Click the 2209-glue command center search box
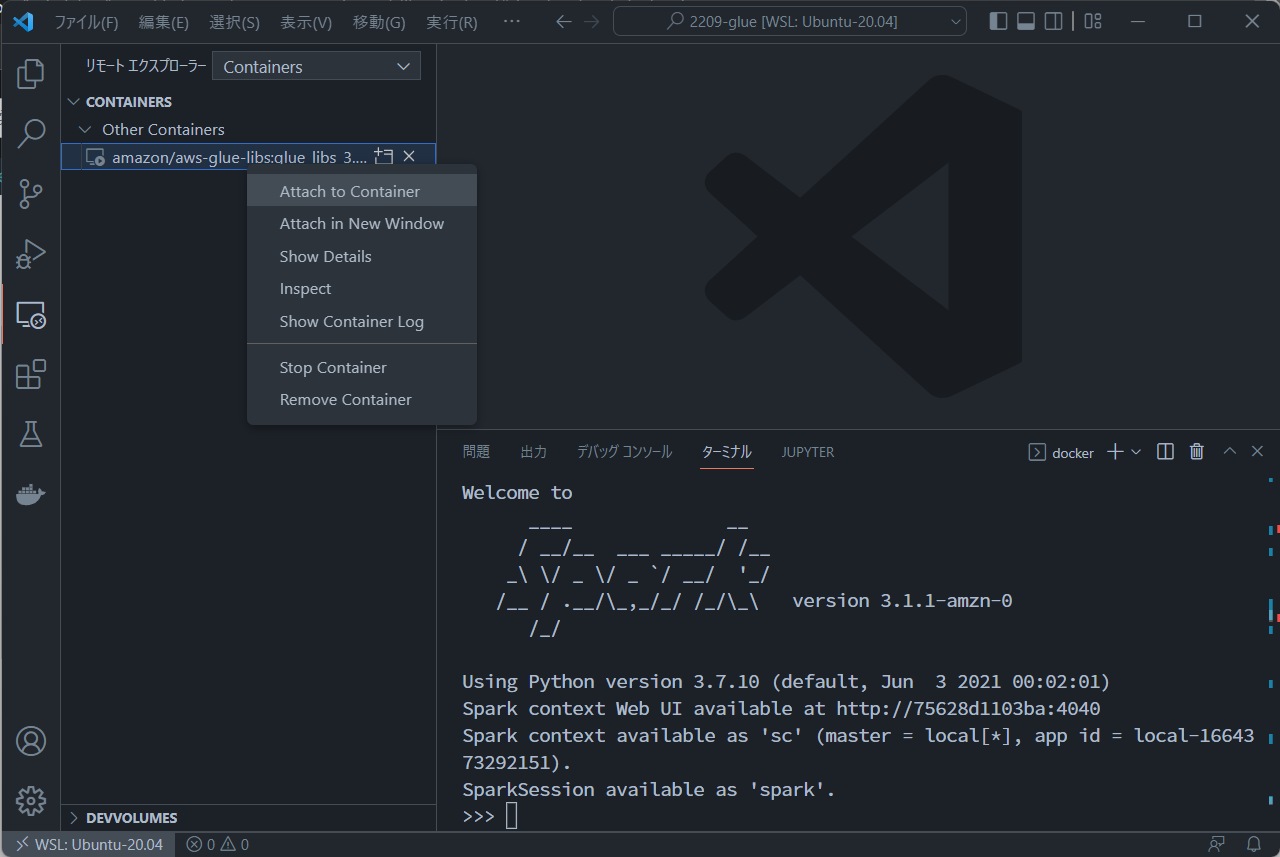This screenshot has height=857, width=1280. tap(789, 21)
